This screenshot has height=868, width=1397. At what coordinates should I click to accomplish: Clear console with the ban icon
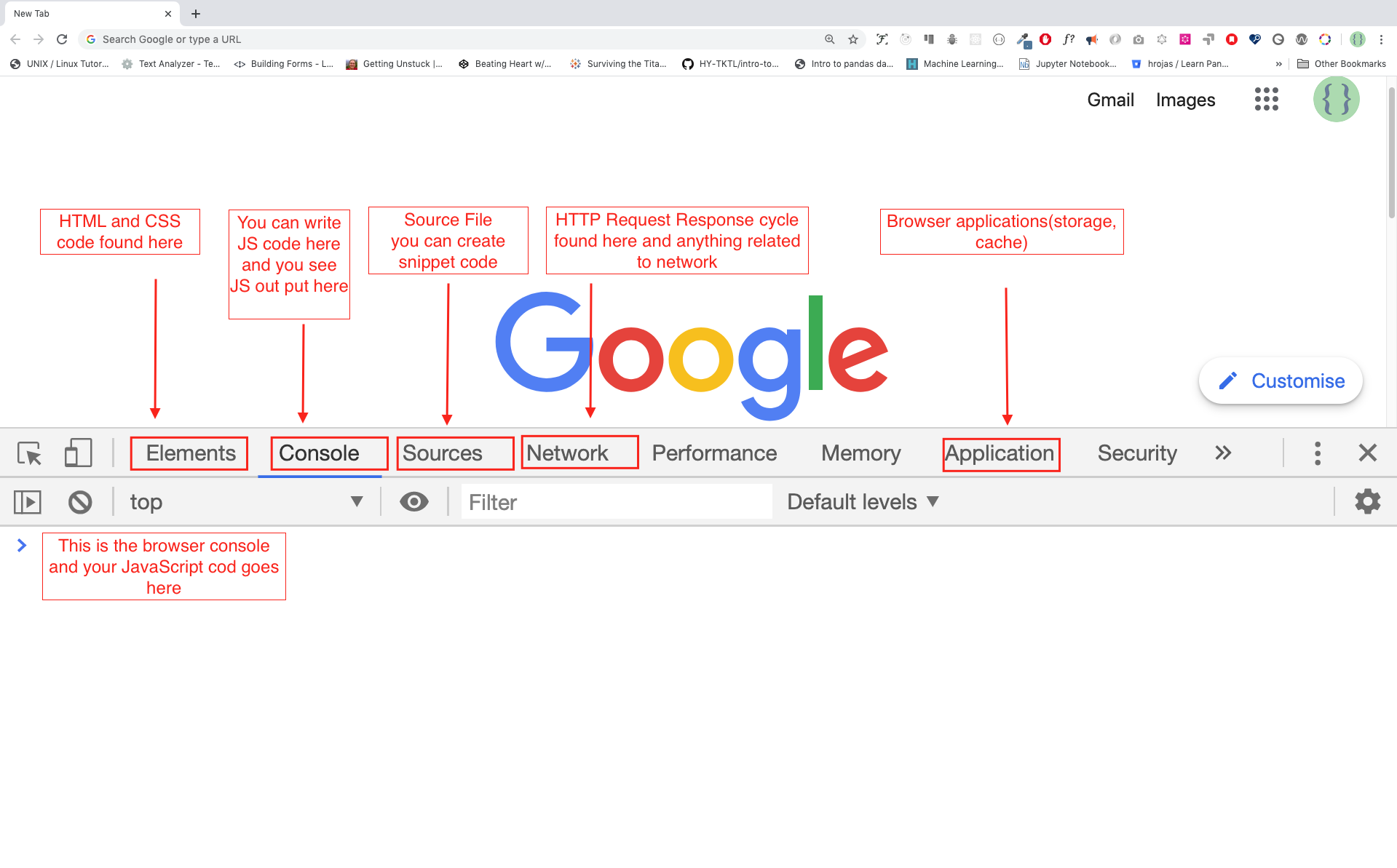pos(80,502)
